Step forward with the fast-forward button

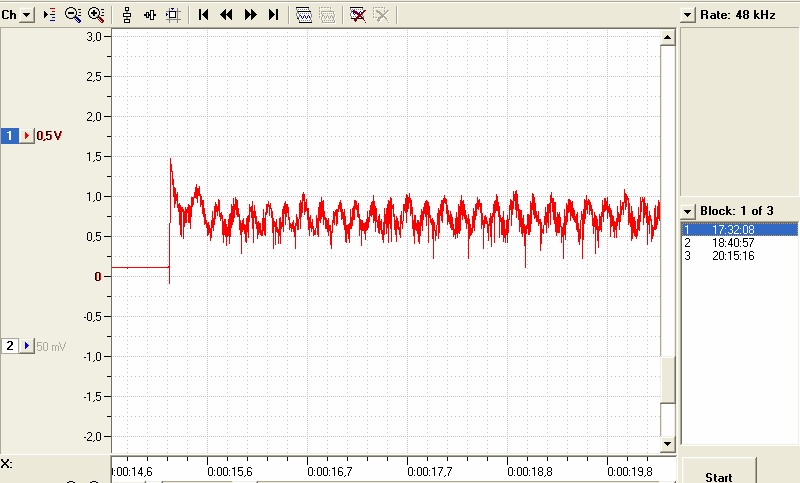[x=250, y=15]
